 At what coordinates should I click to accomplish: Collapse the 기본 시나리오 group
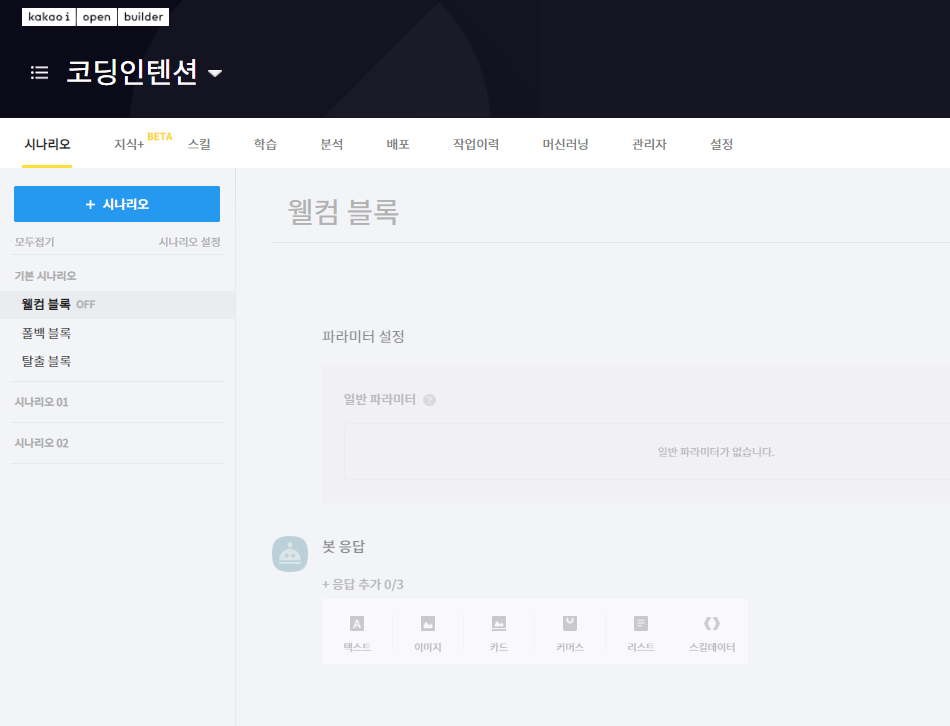click(x=45, y=276)
